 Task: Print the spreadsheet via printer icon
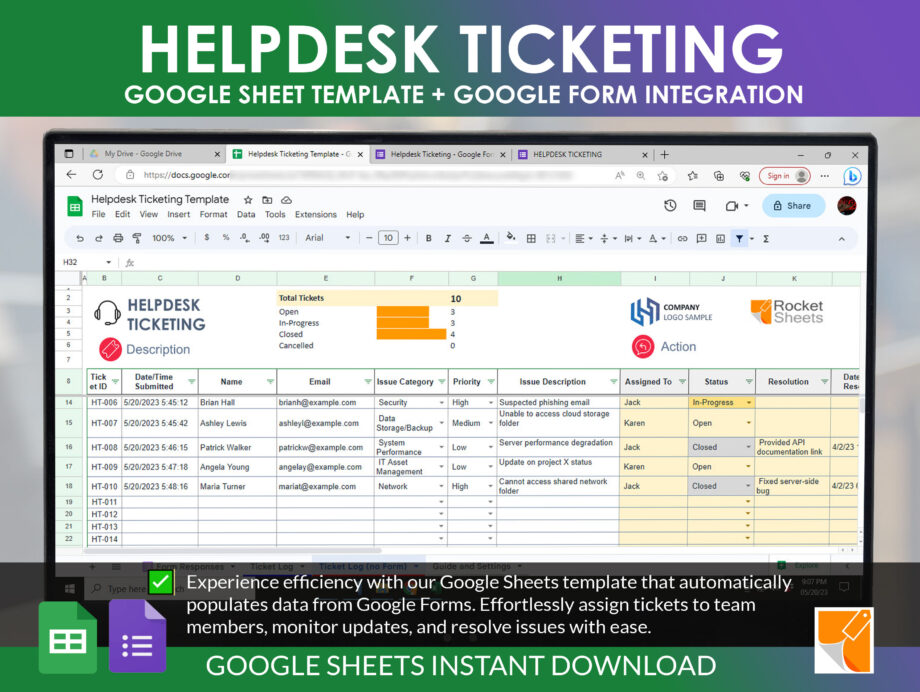[118, 238]
